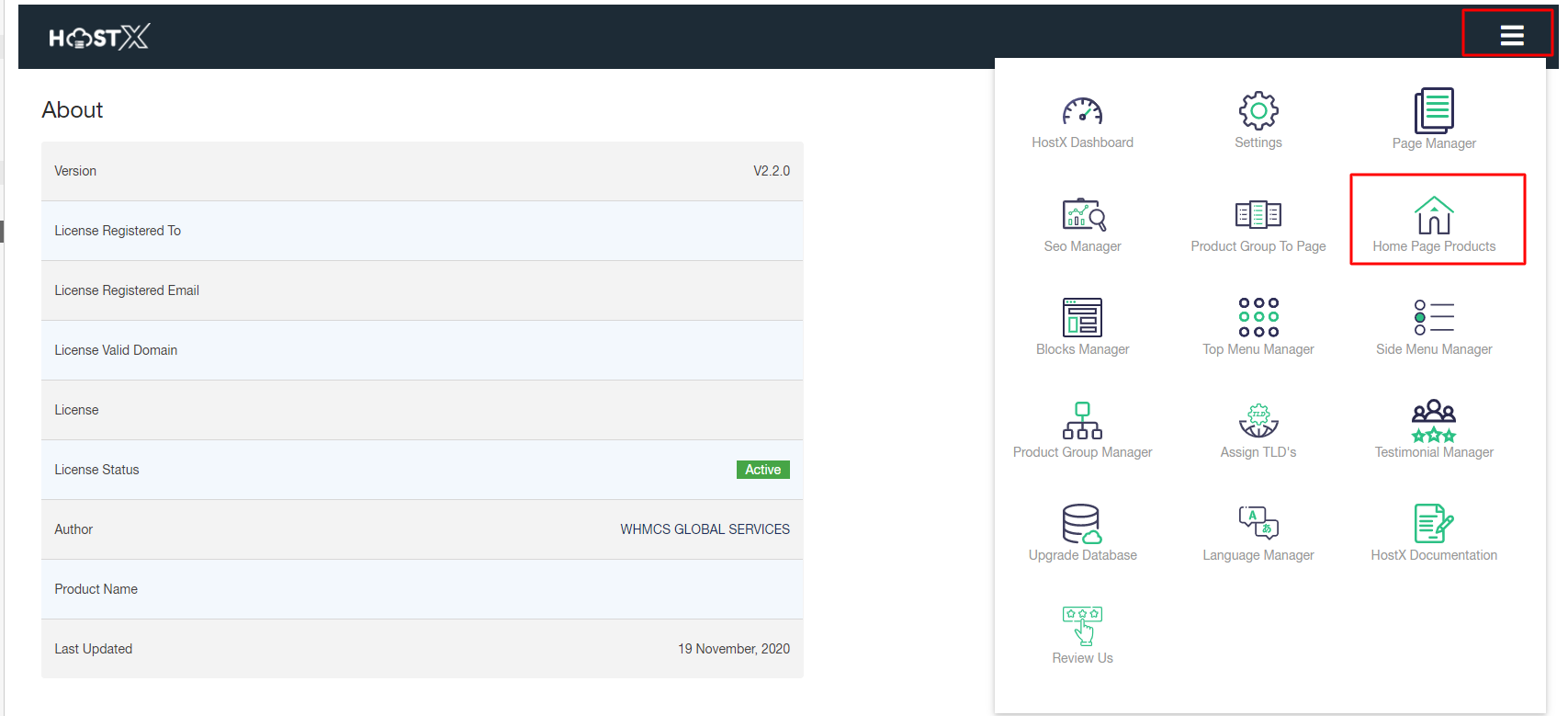Click the Version row in About table
Screen dimensions: 1568x716
click(x=422, y=171)
